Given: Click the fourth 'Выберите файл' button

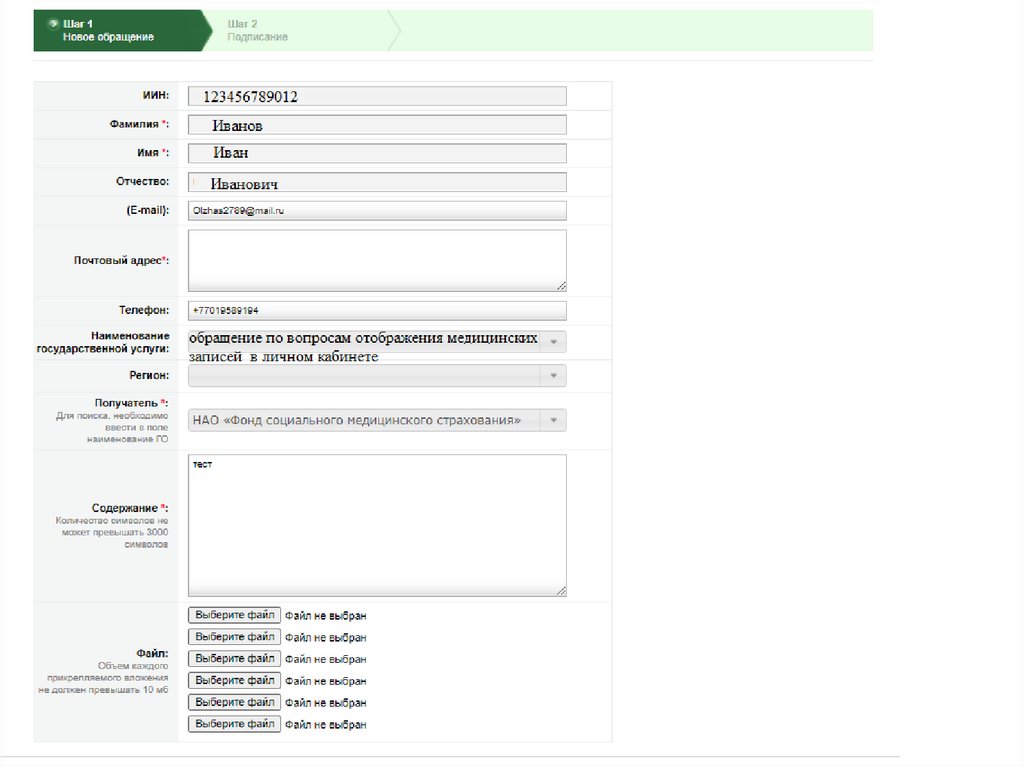Looking at the screenshot, I should (x=234, y=680).
